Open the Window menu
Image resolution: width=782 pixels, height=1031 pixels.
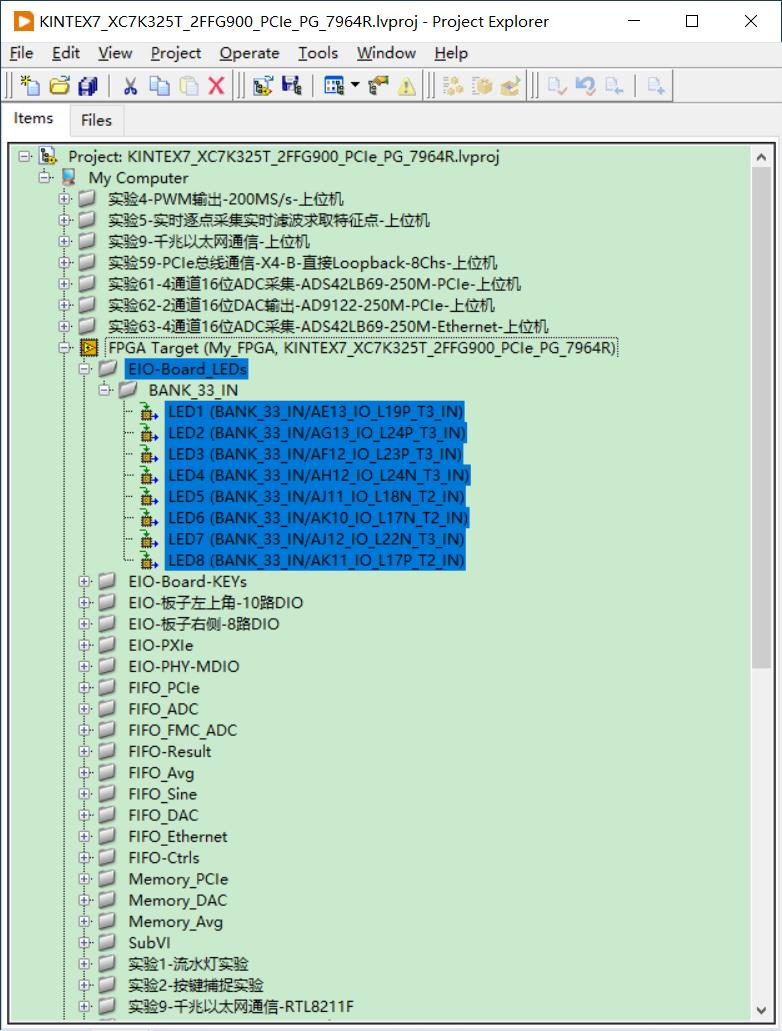386,53
